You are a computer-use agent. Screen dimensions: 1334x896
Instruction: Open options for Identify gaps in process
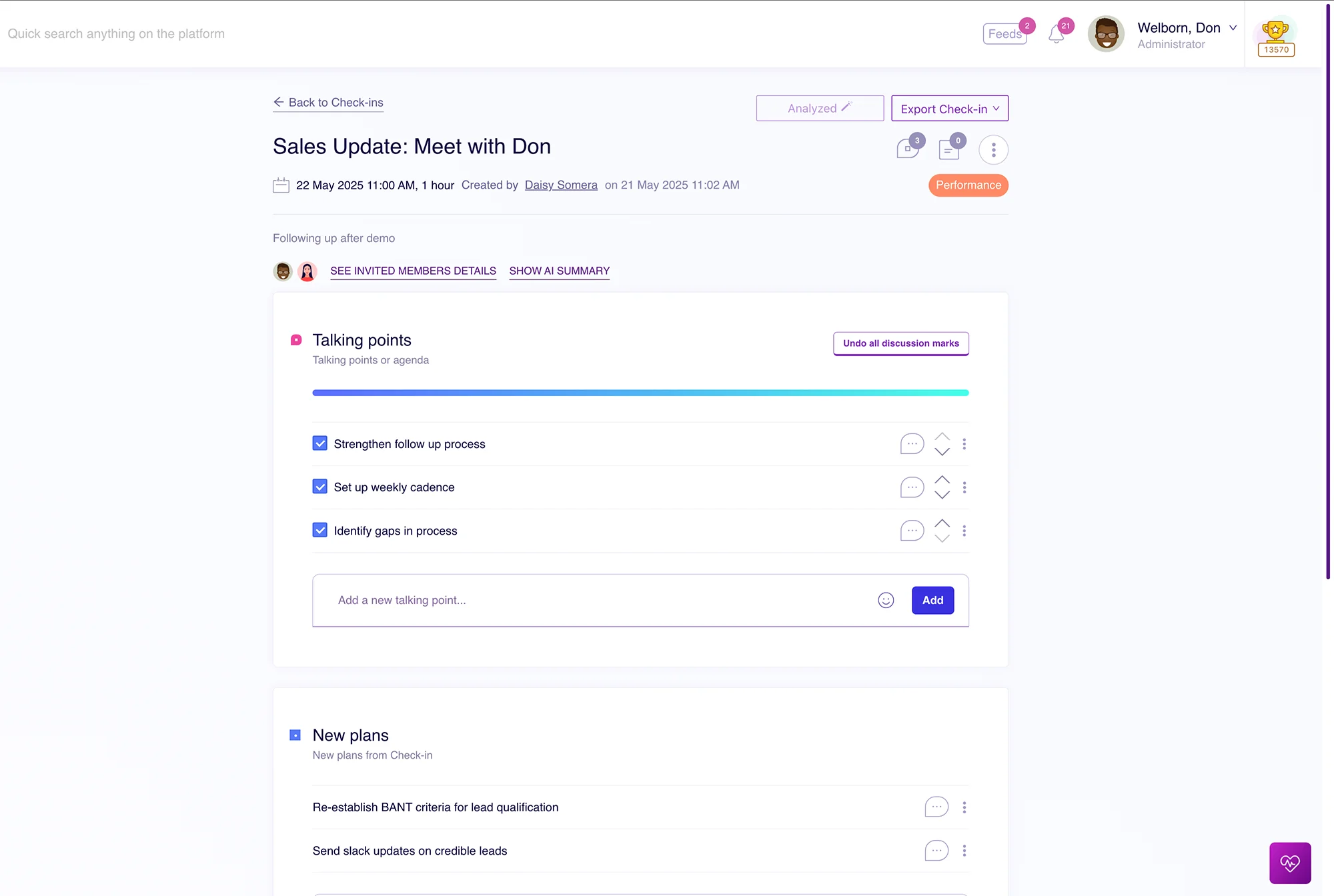[964, 531]
